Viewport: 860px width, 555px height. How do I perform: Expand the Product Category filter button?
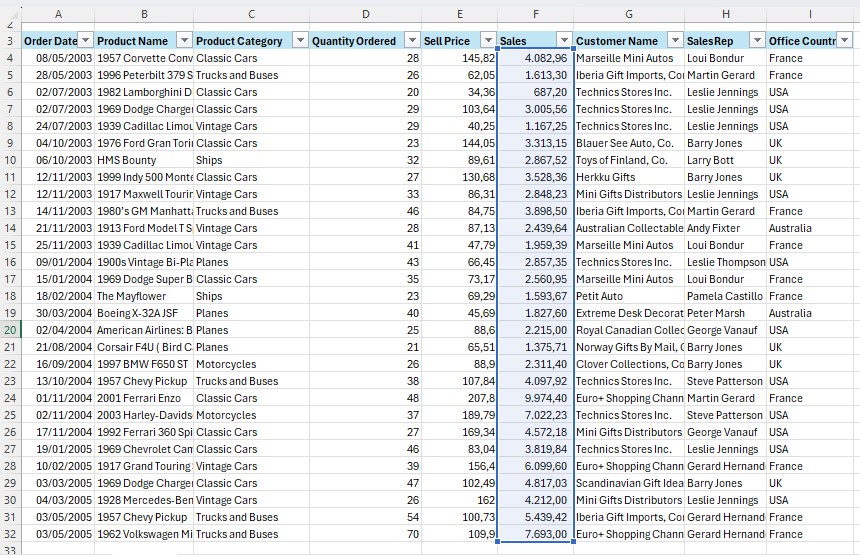[x=300, y=41]
